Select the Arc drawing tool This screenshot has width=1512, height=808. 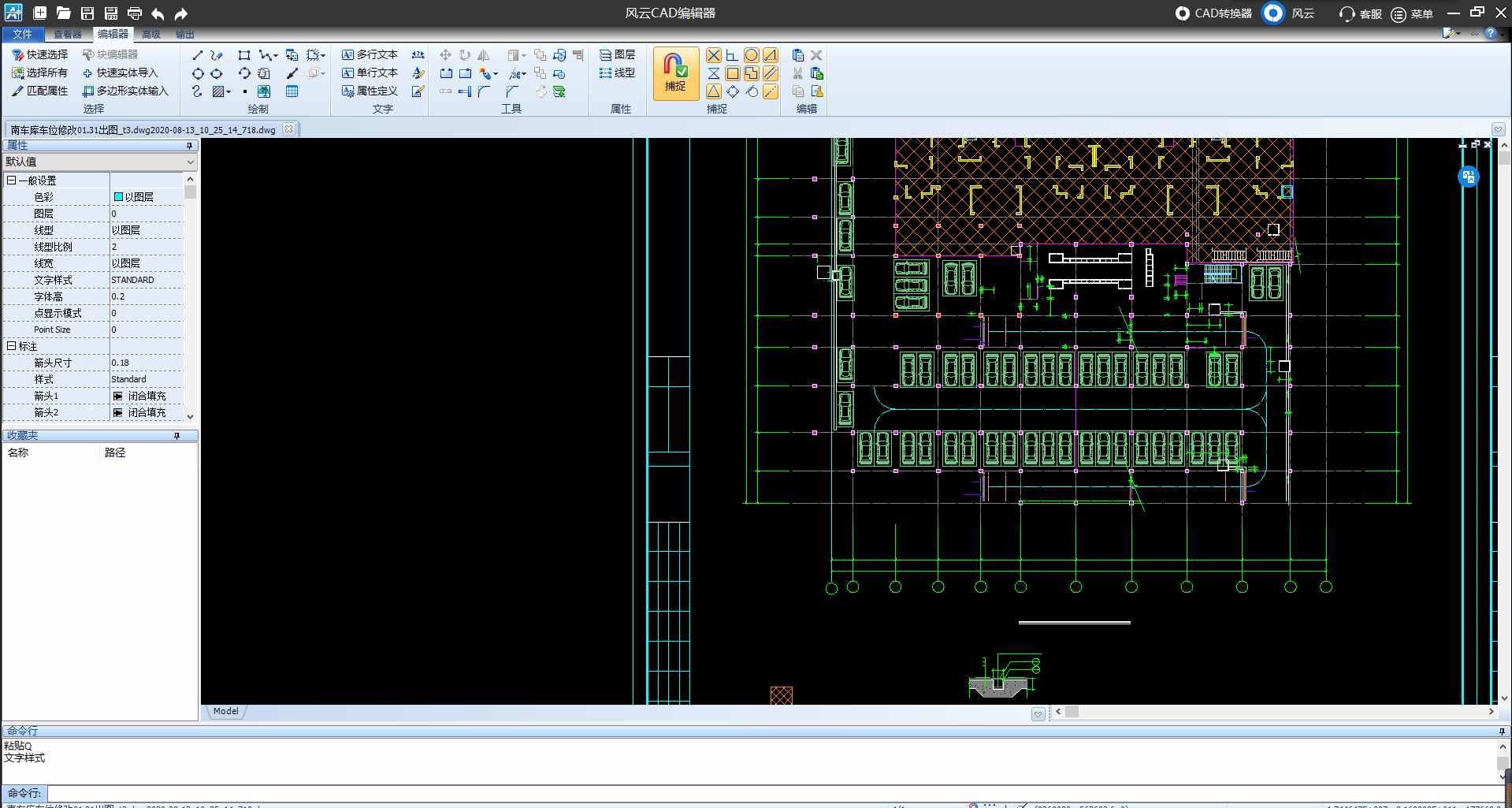pos(244,73)
